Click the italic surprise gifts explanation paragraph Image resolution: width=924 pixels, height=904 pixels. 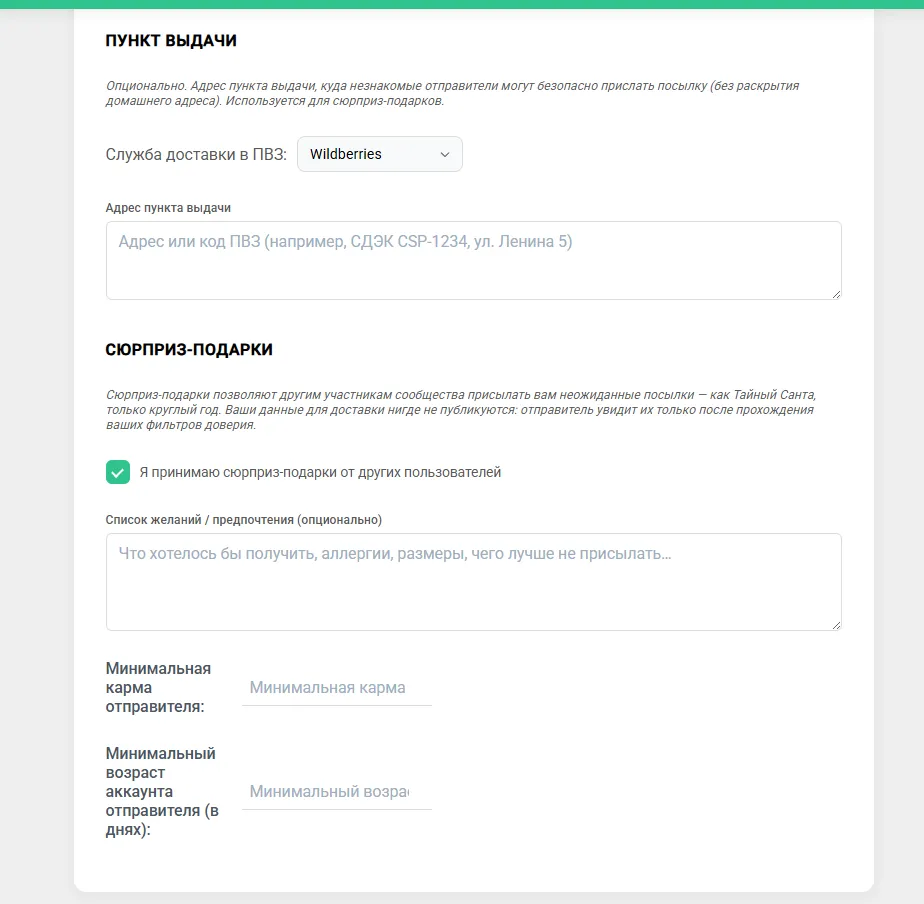[461, 410]
